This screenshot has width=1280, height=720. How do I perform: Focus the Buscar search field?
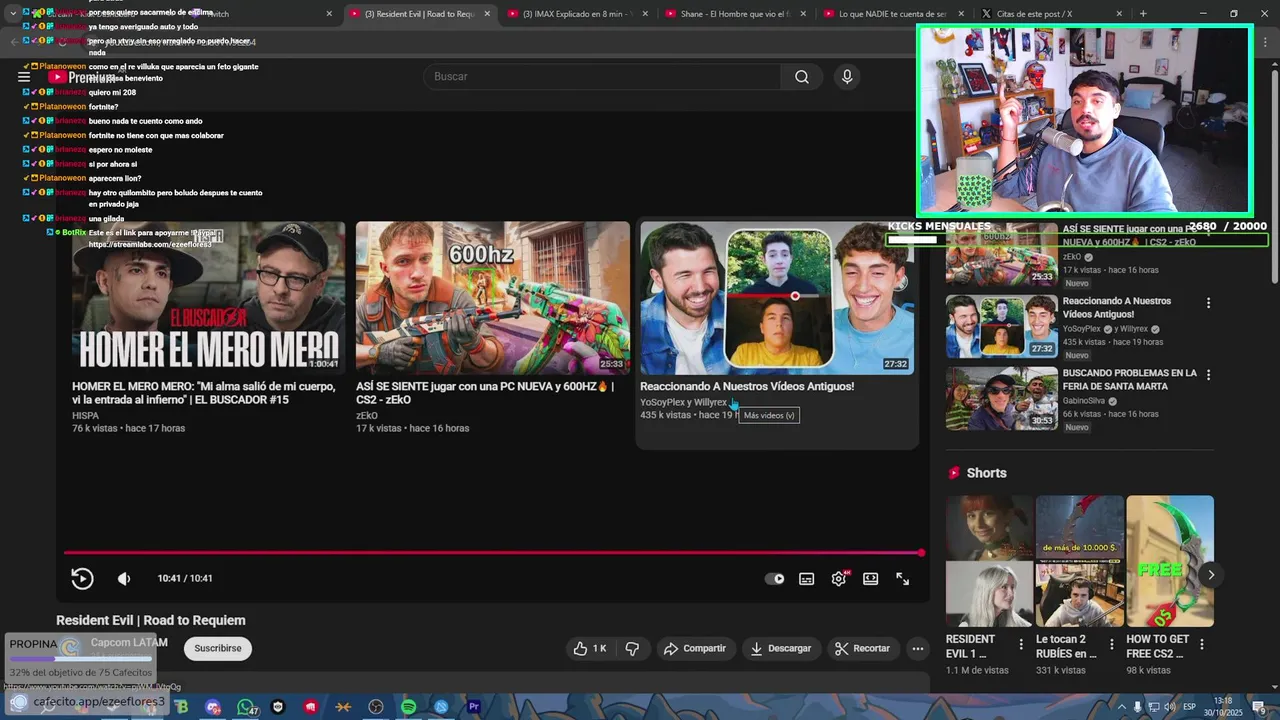[602, 77]
